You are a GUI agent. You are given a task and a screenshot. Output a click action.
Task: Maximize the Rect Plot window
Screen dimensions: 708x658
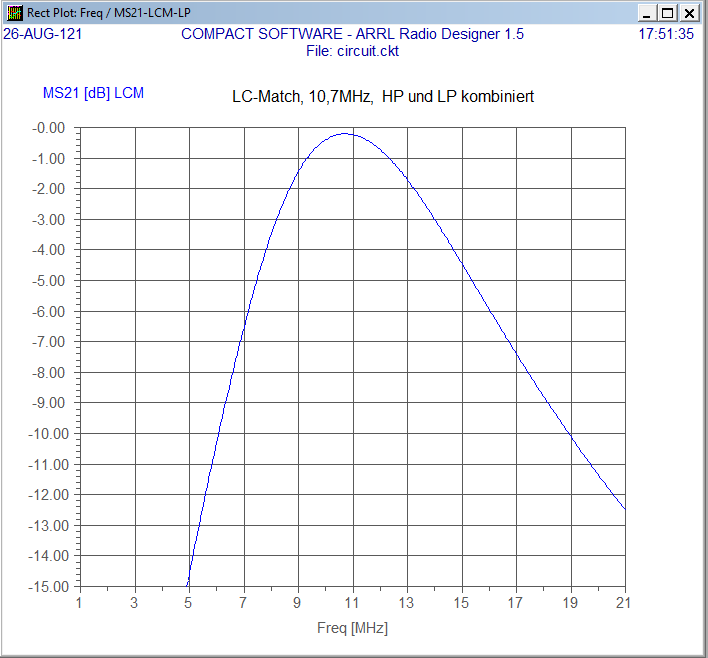click(668, 13)
